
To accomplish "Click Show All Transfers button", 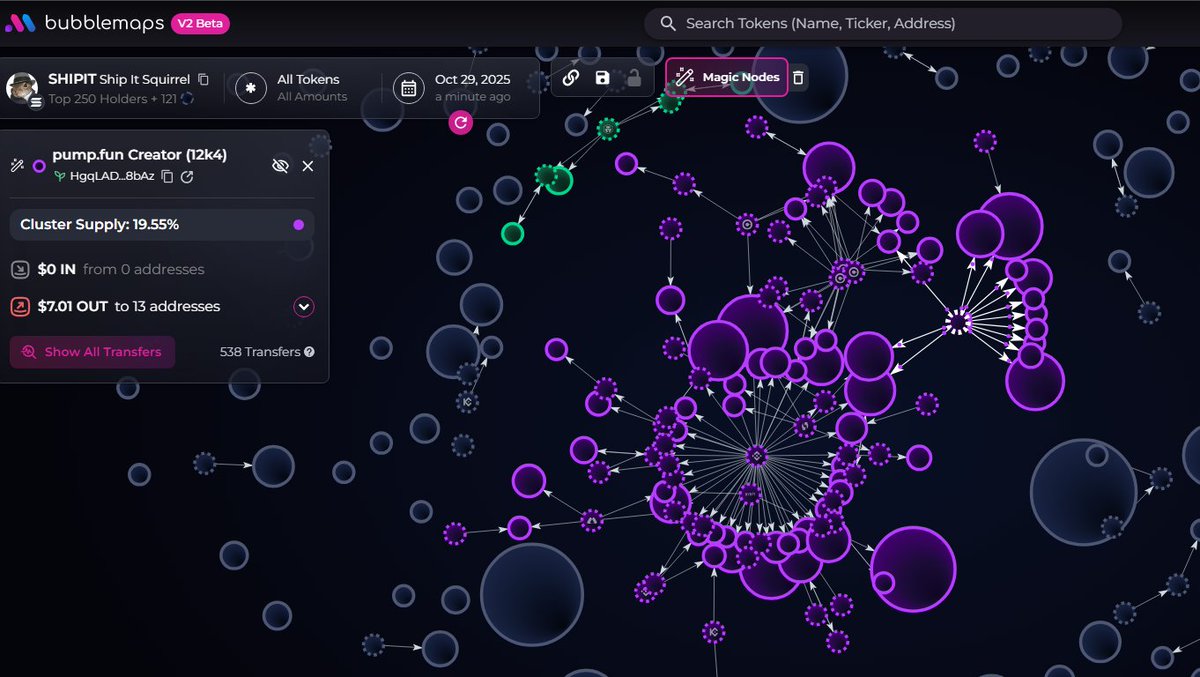I will point(92,352).
